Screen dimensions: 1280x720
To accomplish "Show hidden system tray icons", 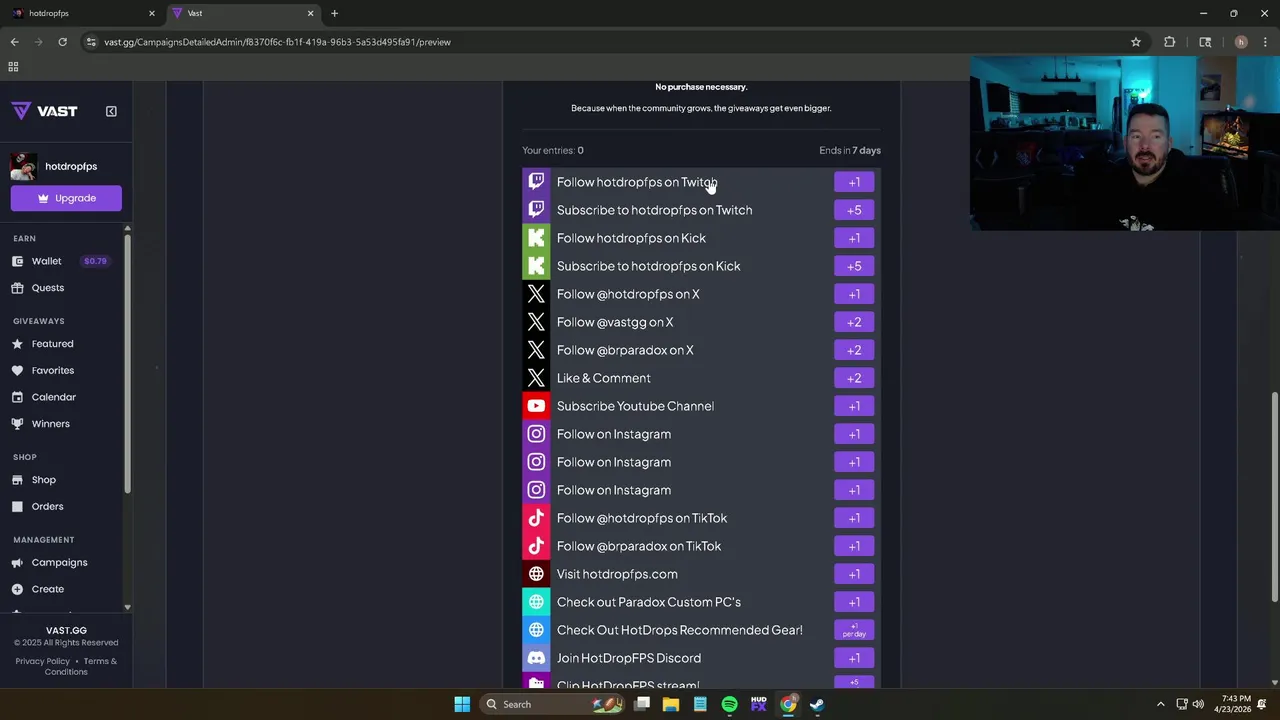I will 1160,704.
